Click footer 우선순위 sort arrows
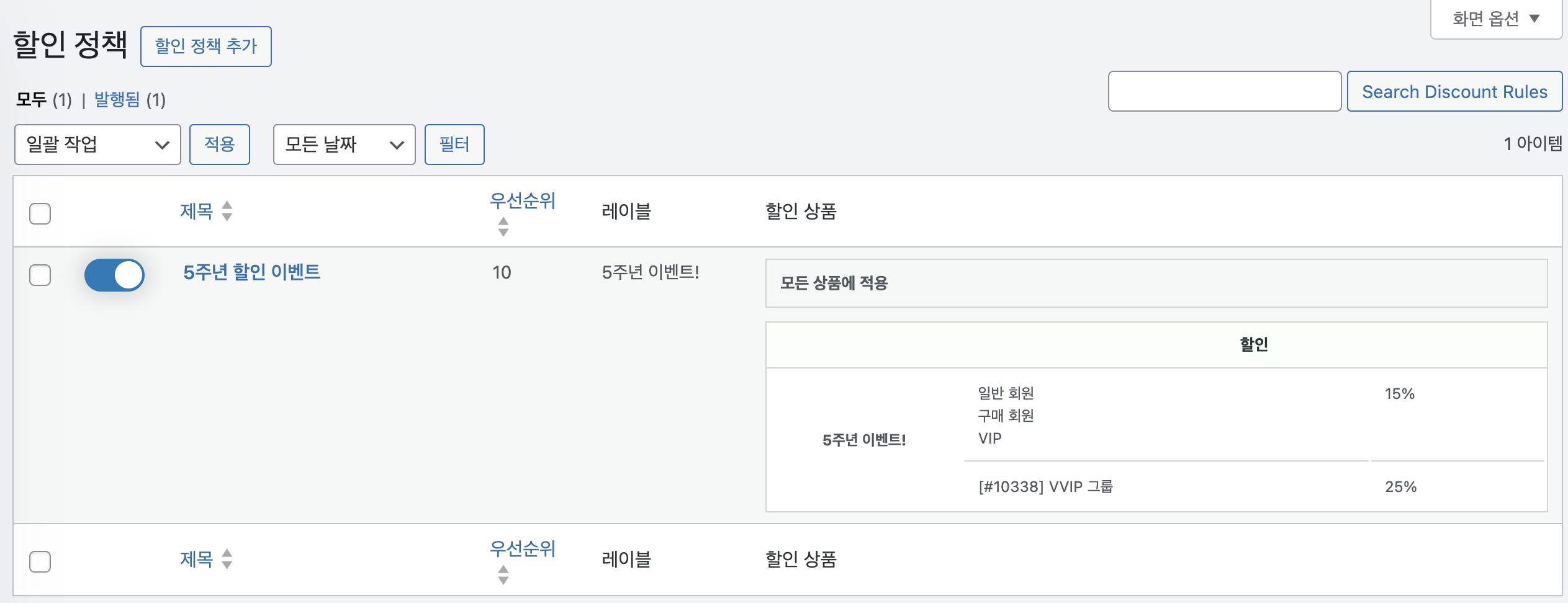This screenshot has width=1568, height=603. [x=503, y=575]
